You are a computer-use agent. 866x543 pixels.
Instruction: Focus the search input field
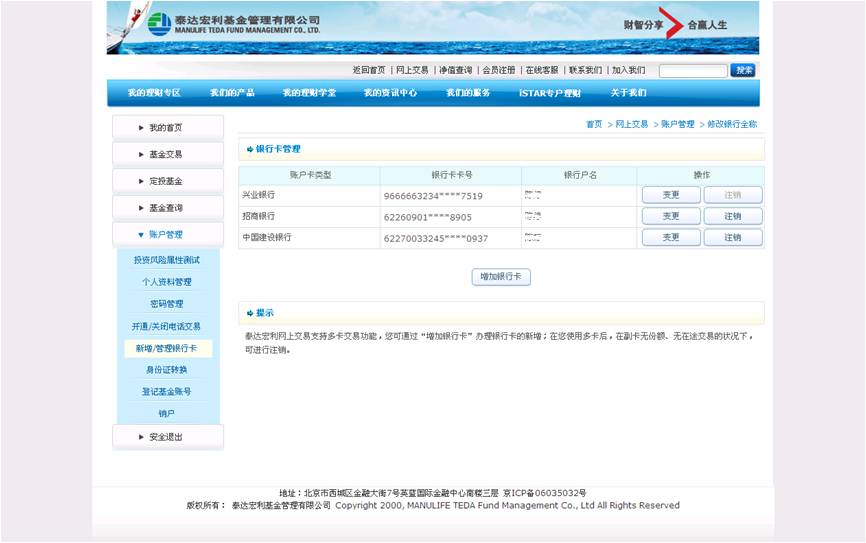pyautogui.click(x=693, y=71)
